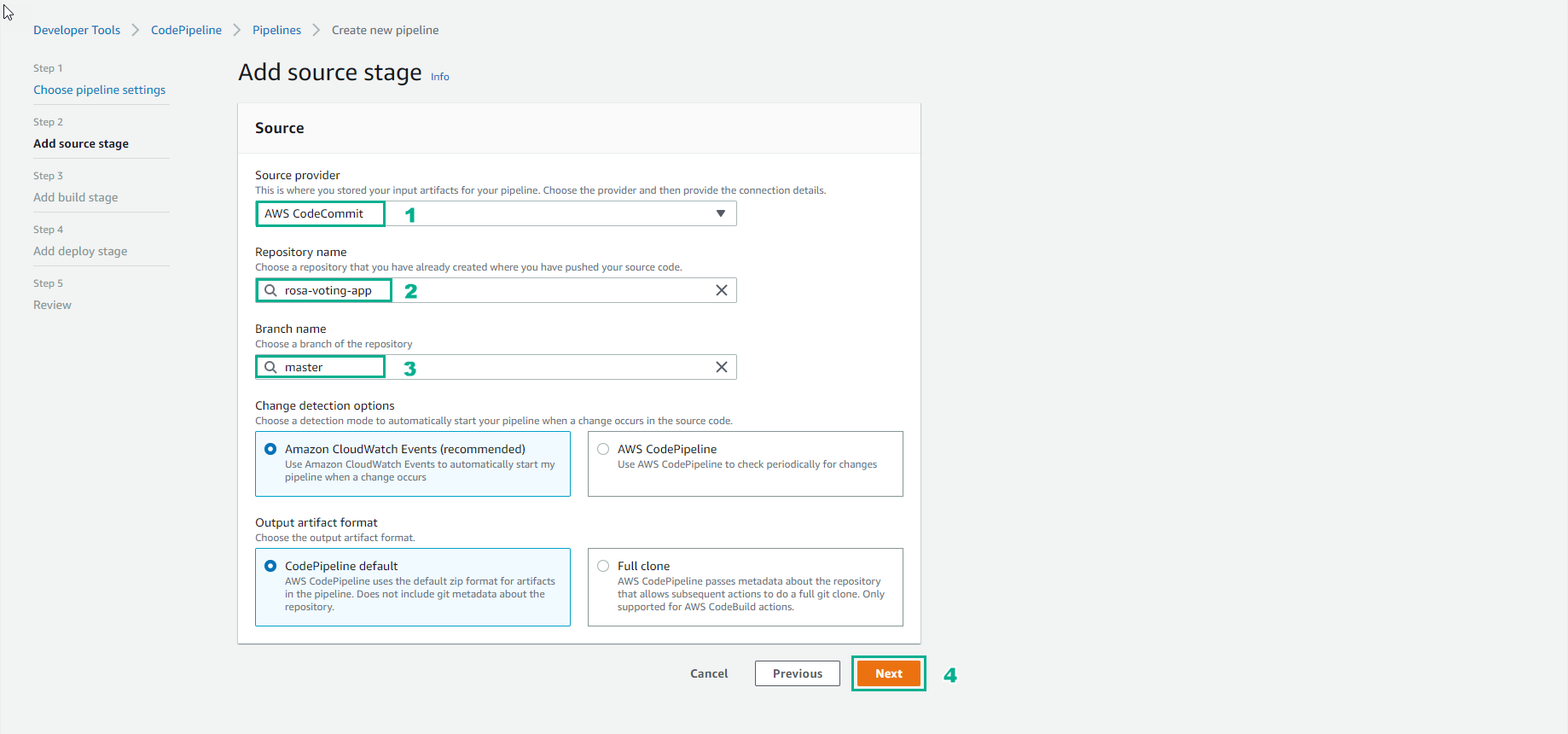Clear the branch name with X icon
1568x734 pixels.
[721, 367]
